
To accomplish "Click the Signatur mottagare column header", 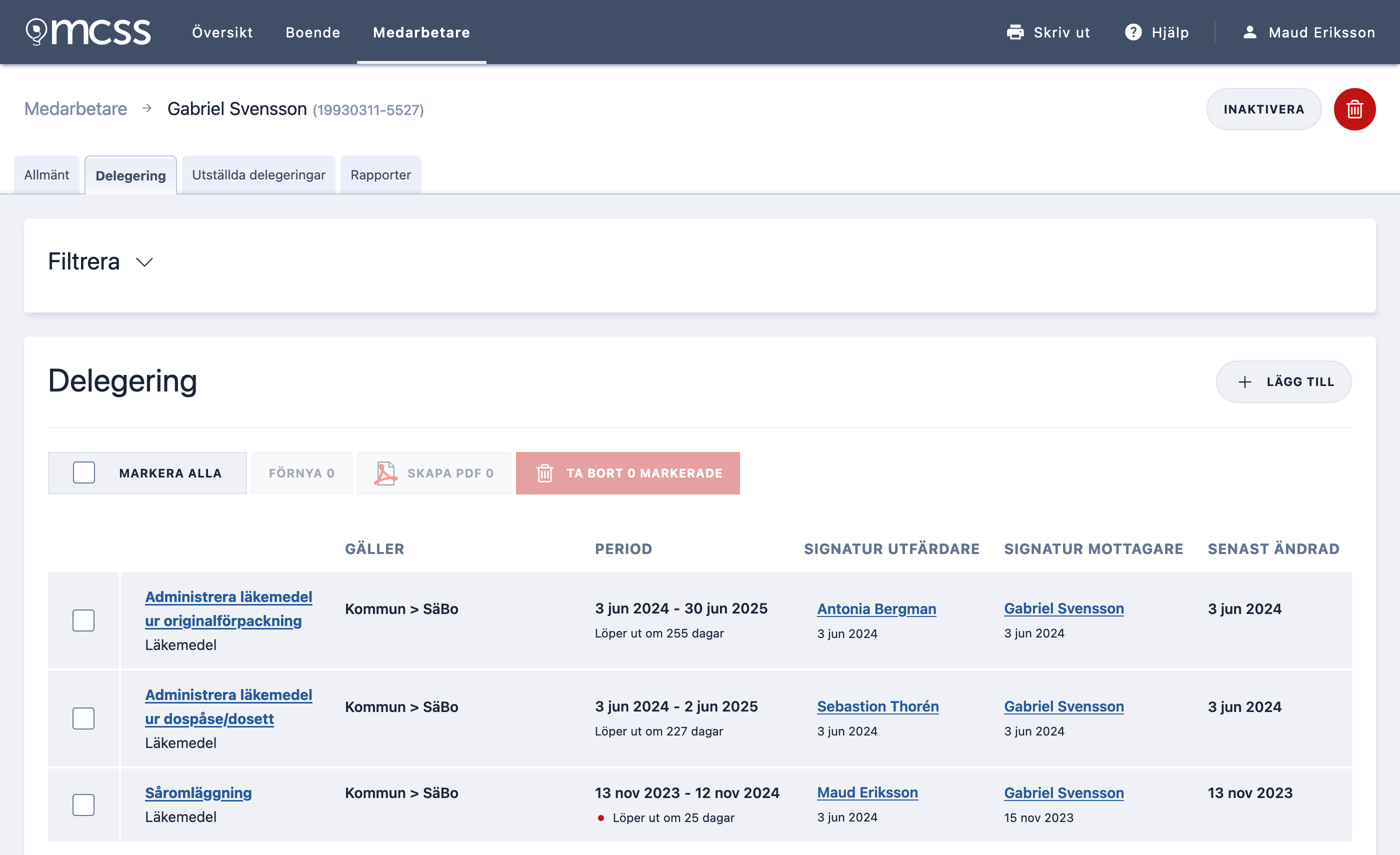I will pyautogui.click(x=1093, y=549).
